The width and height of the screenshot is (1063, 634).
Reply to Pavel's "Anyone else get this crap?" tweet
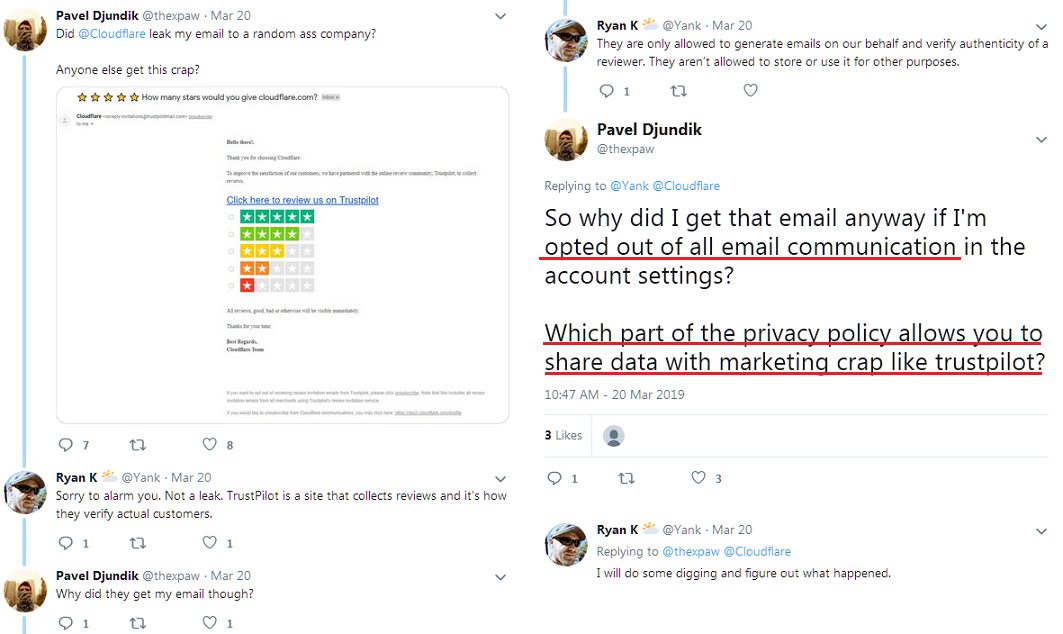coord(66,444)
